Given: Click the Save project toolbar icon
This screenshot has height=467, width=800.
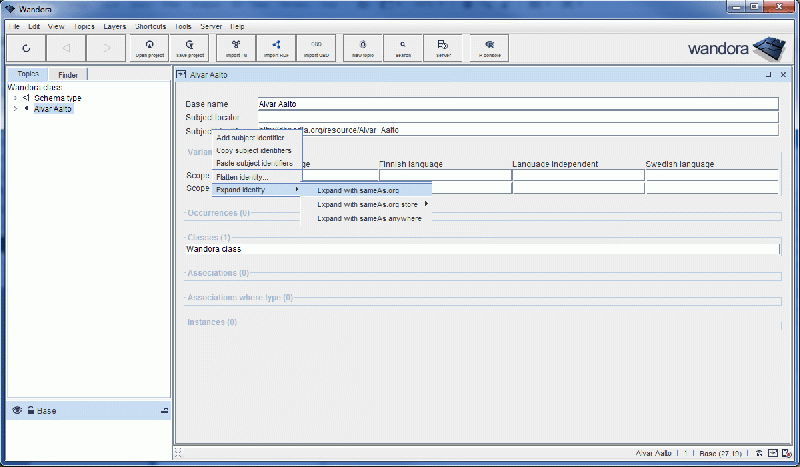Looking at the screenshot, I should coord(189,47).
